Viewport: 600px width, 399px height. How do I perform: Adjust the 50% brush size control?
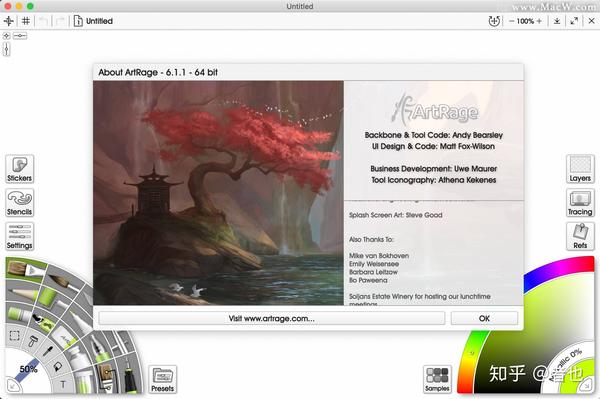28,369
